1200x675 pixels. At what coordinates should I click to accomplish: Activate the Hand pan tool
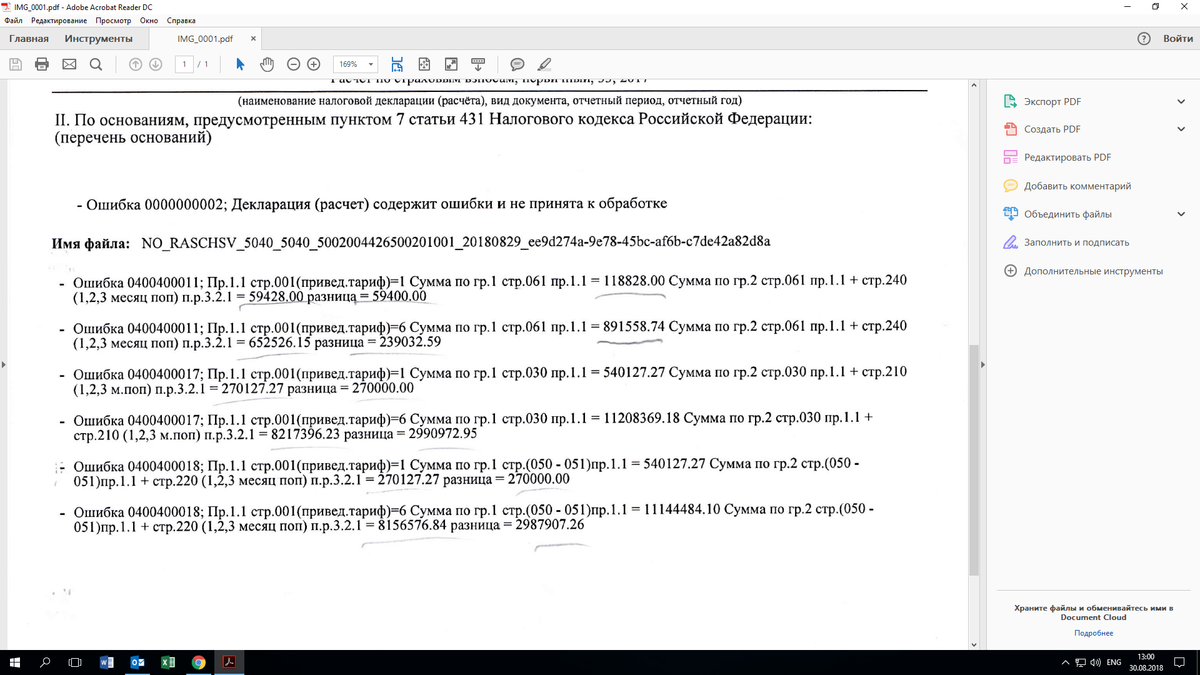pyautogui.click(x=267, y=63)
